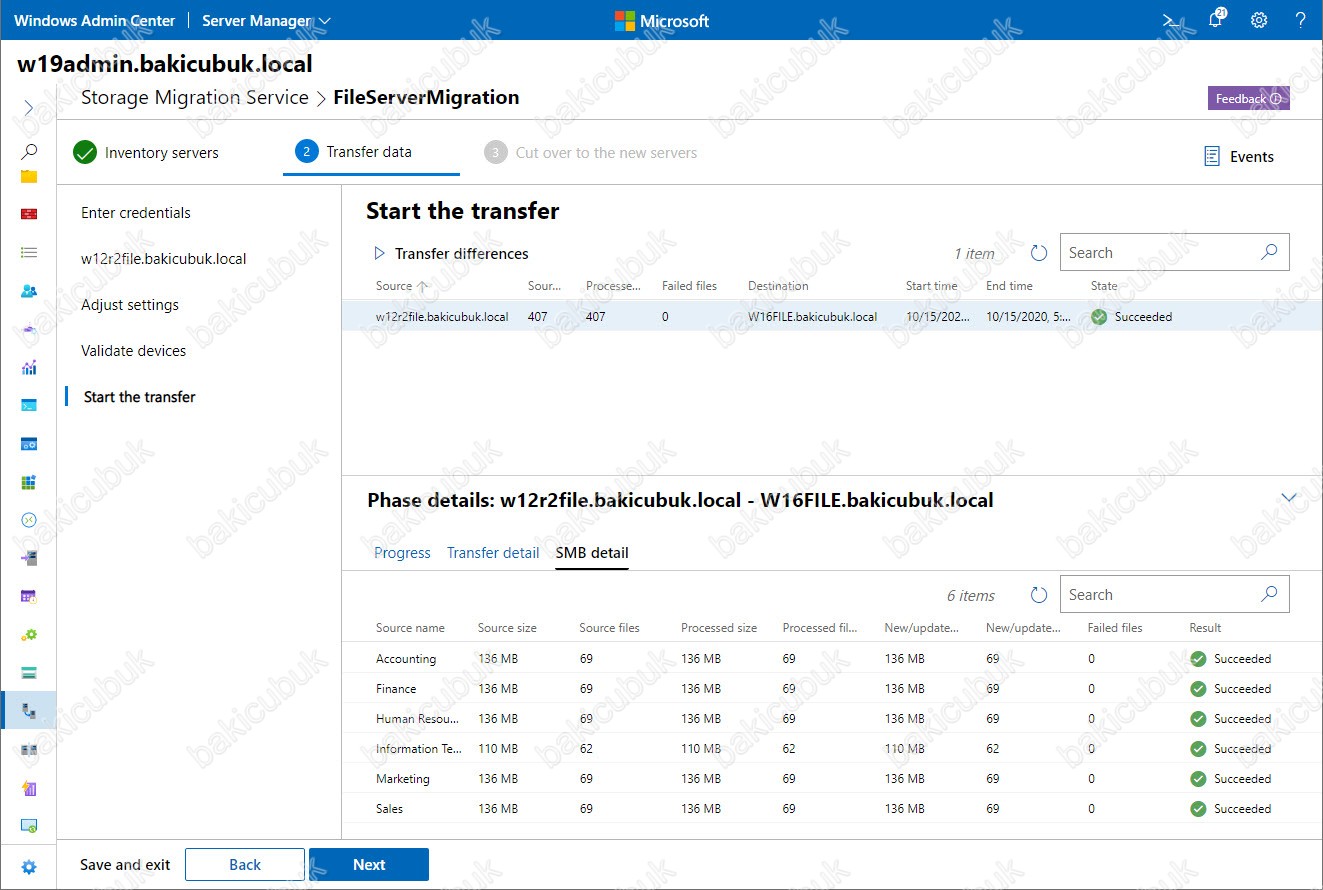
Task: Open the Files tool folder icon
Action: [29, 176]
